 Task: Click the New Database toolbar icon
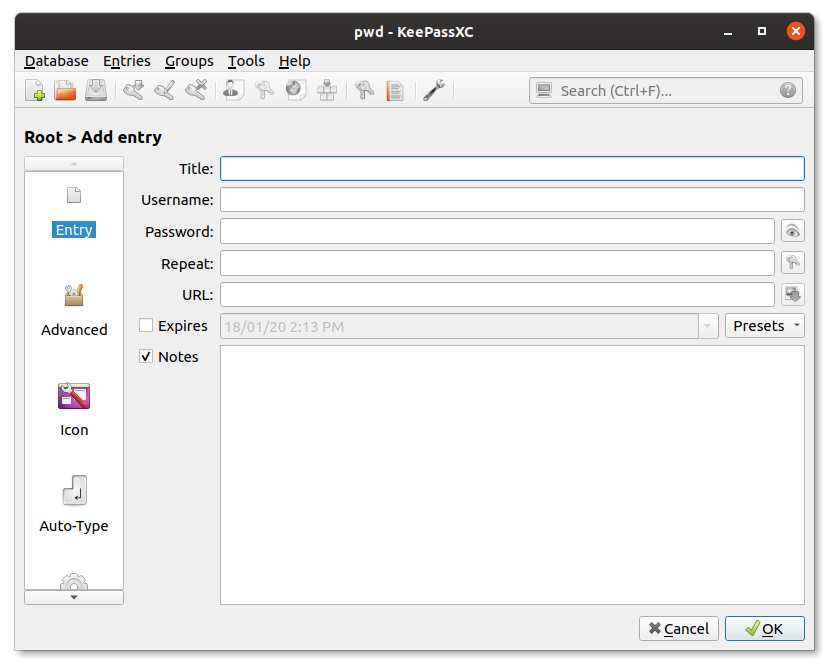pos(35,91)
